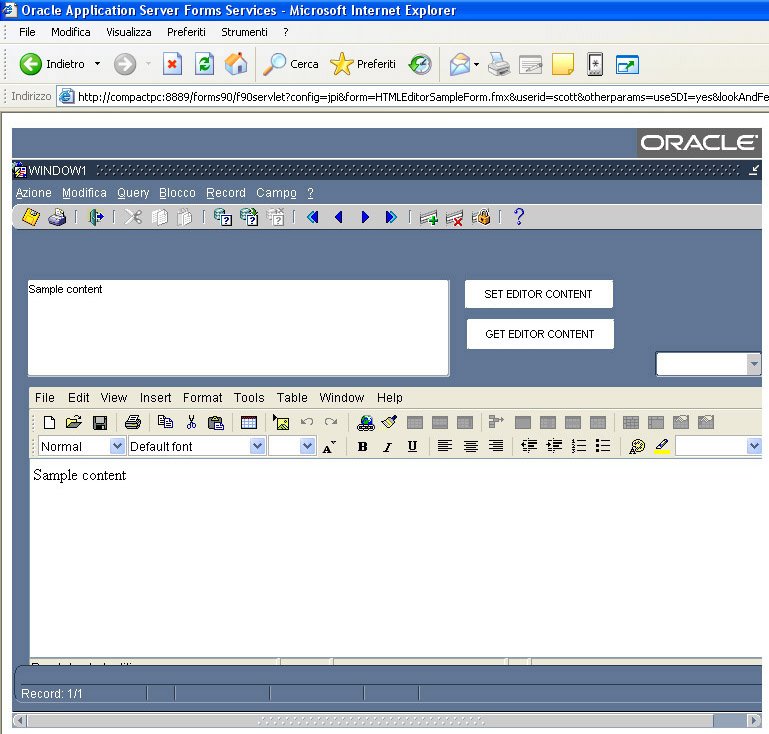Toggle Bold formatting
The width and height of the screenshot is (769, 734).
(x=362, y=446)
